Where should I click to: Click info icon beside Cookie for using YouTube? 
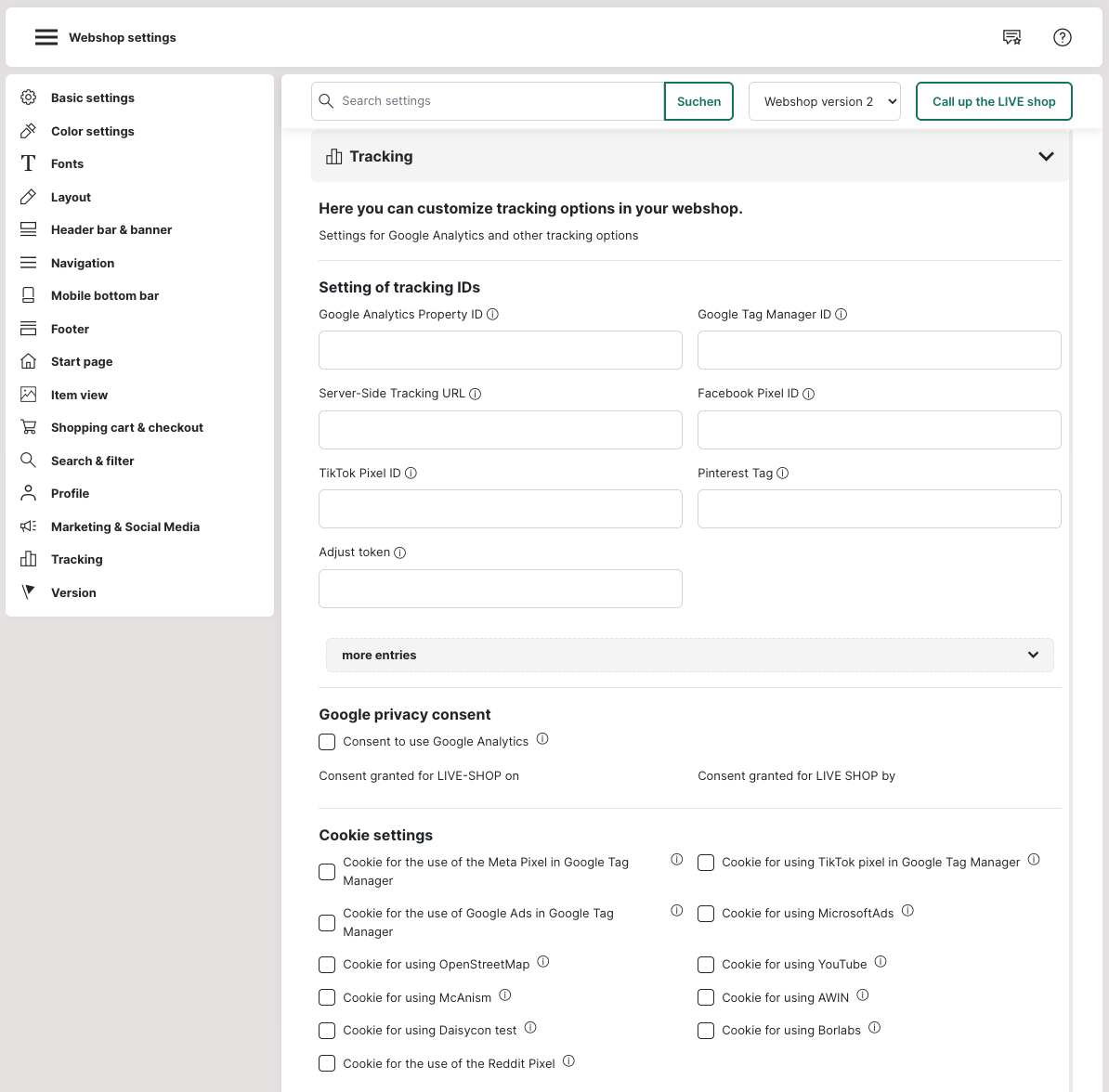[x=881, y=962]
